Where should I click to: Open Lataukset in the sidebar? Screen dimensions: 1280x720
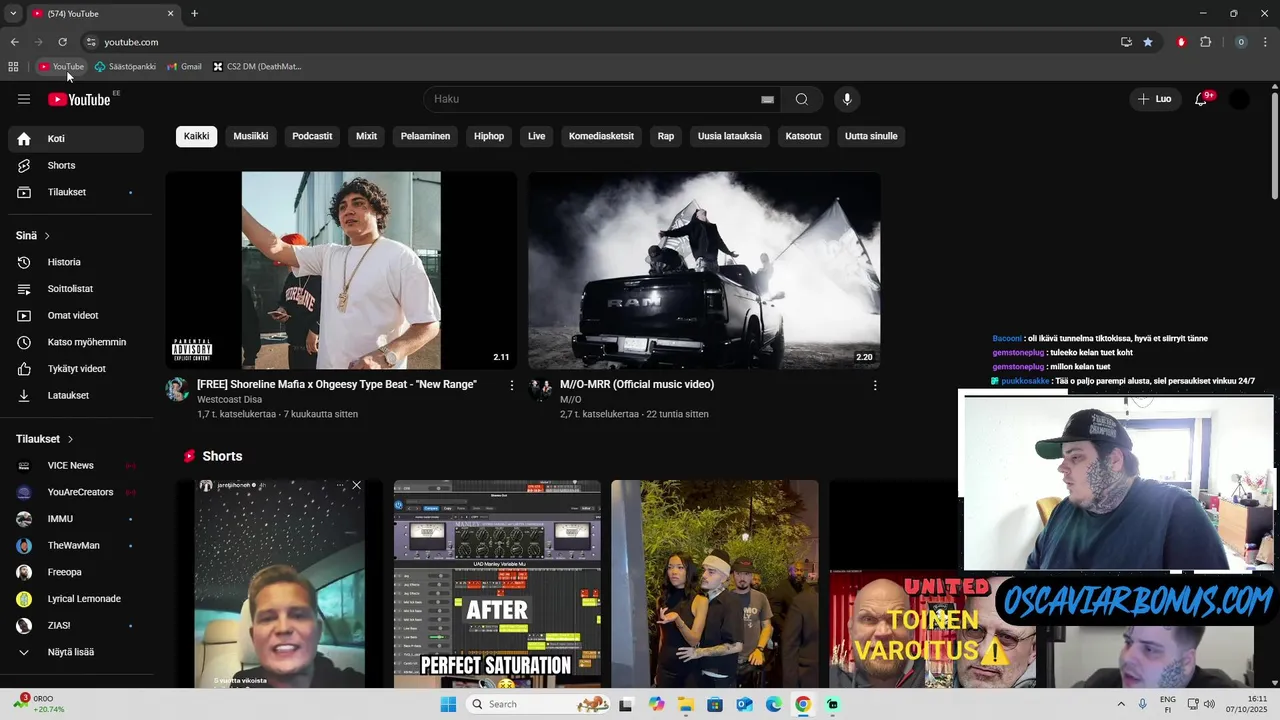click(x=76, y=395)
